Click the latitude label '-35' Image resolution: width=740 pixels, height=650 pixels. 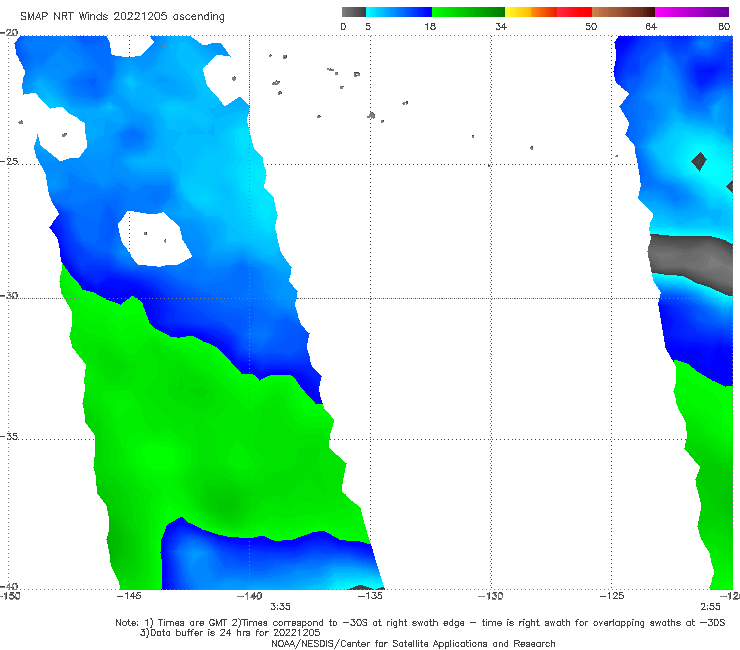(x=9, y=437)
